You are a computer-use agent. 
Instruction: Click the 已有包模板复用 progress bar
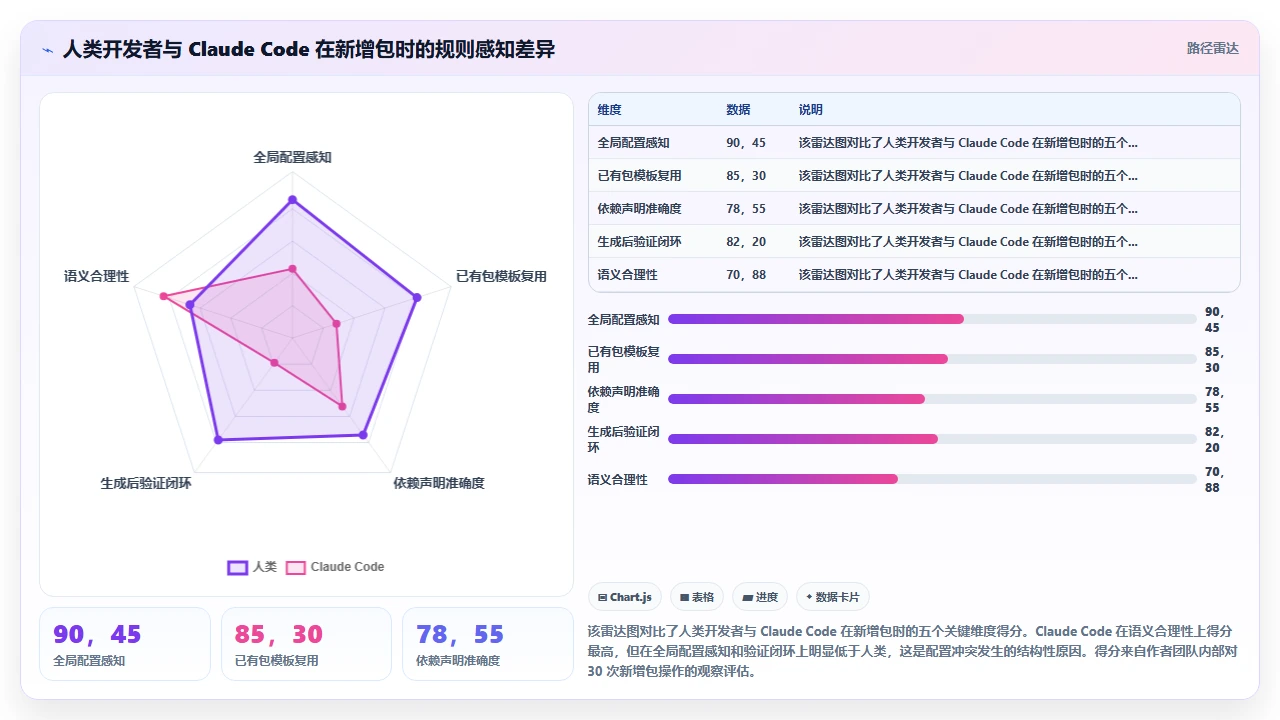(932, 359)
